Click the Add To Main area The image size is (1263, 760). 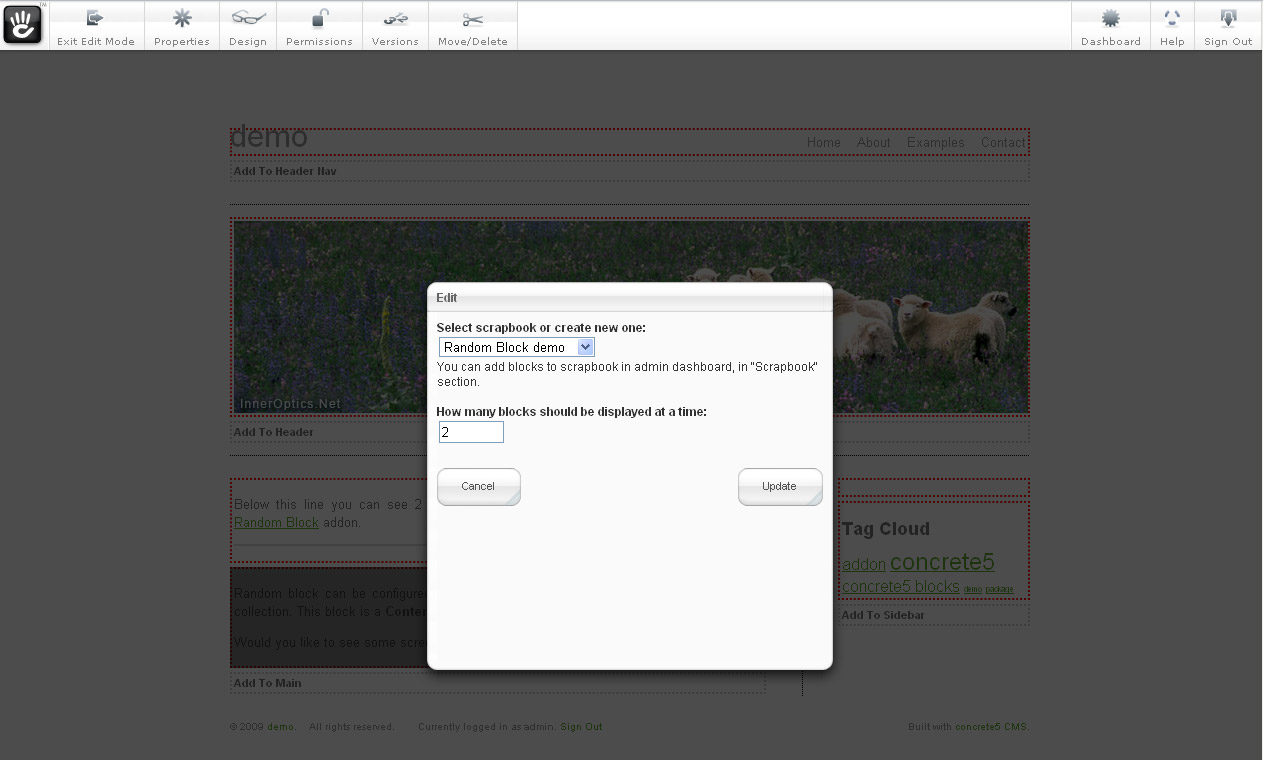point(498,683)
